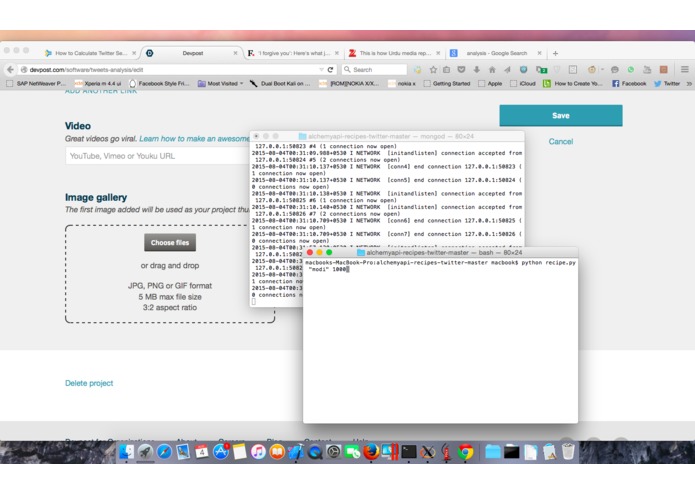Open Terminal from the dock
The image size is (695, 494).
[409, 452]
